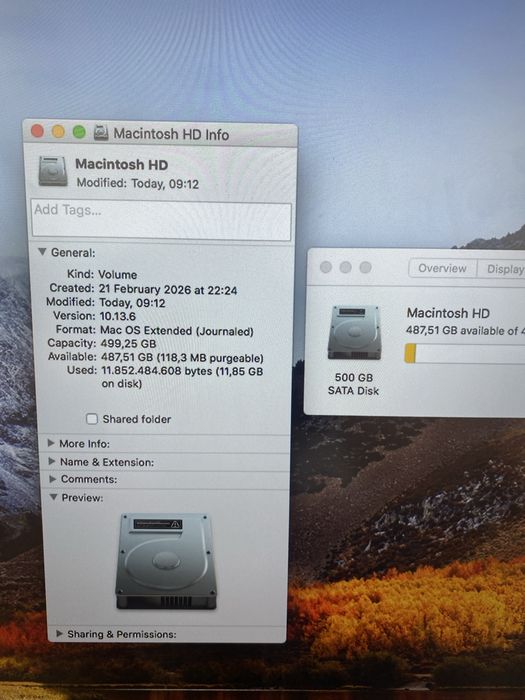Click the Kind value Volume
Viewport: 525px width, 700px height.
coord(117,274)
